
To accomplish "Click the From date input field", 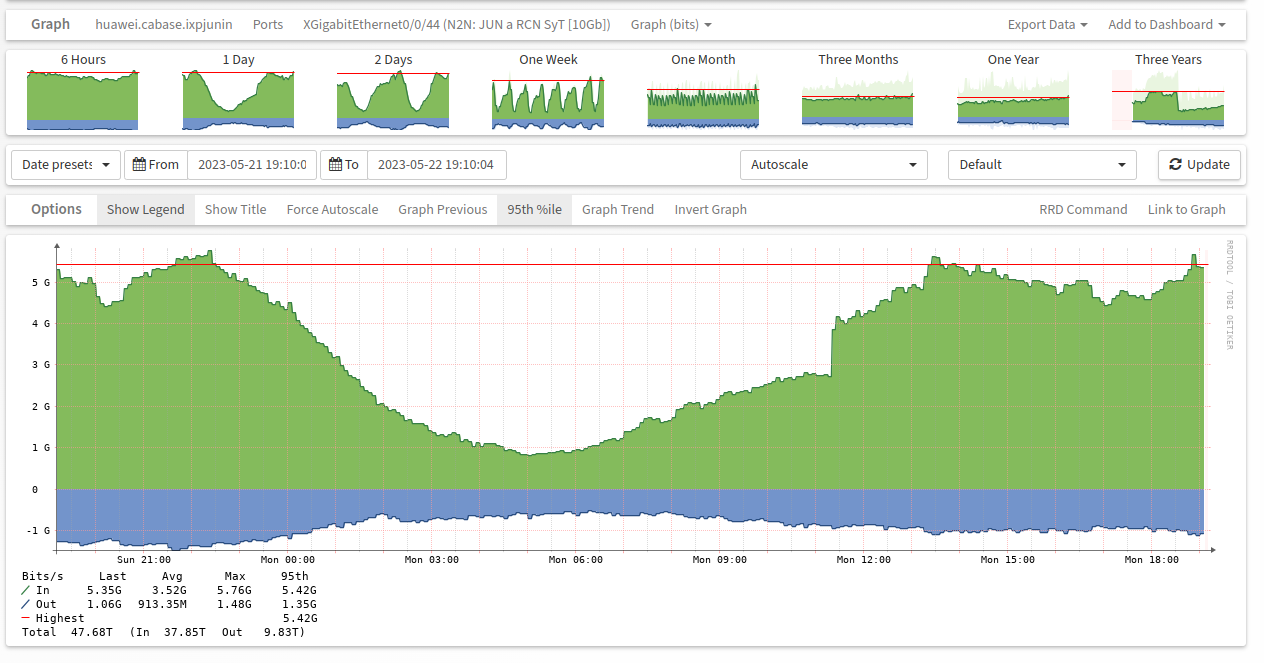I will [251, 165].
